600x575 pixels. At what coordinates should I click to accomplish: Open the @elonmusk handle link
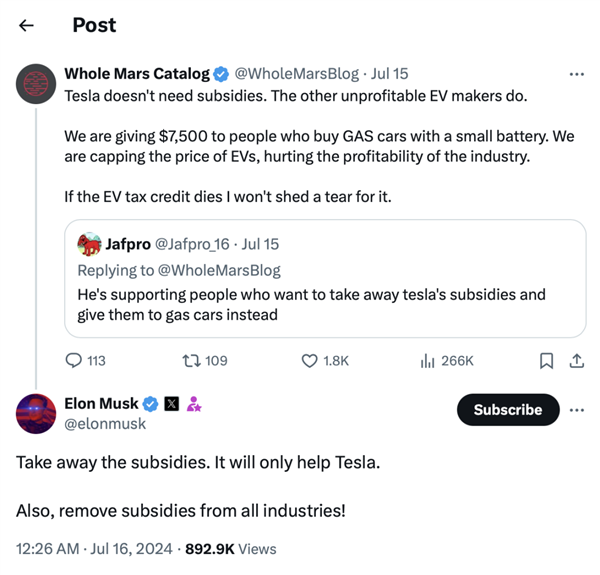coord(105,424)
